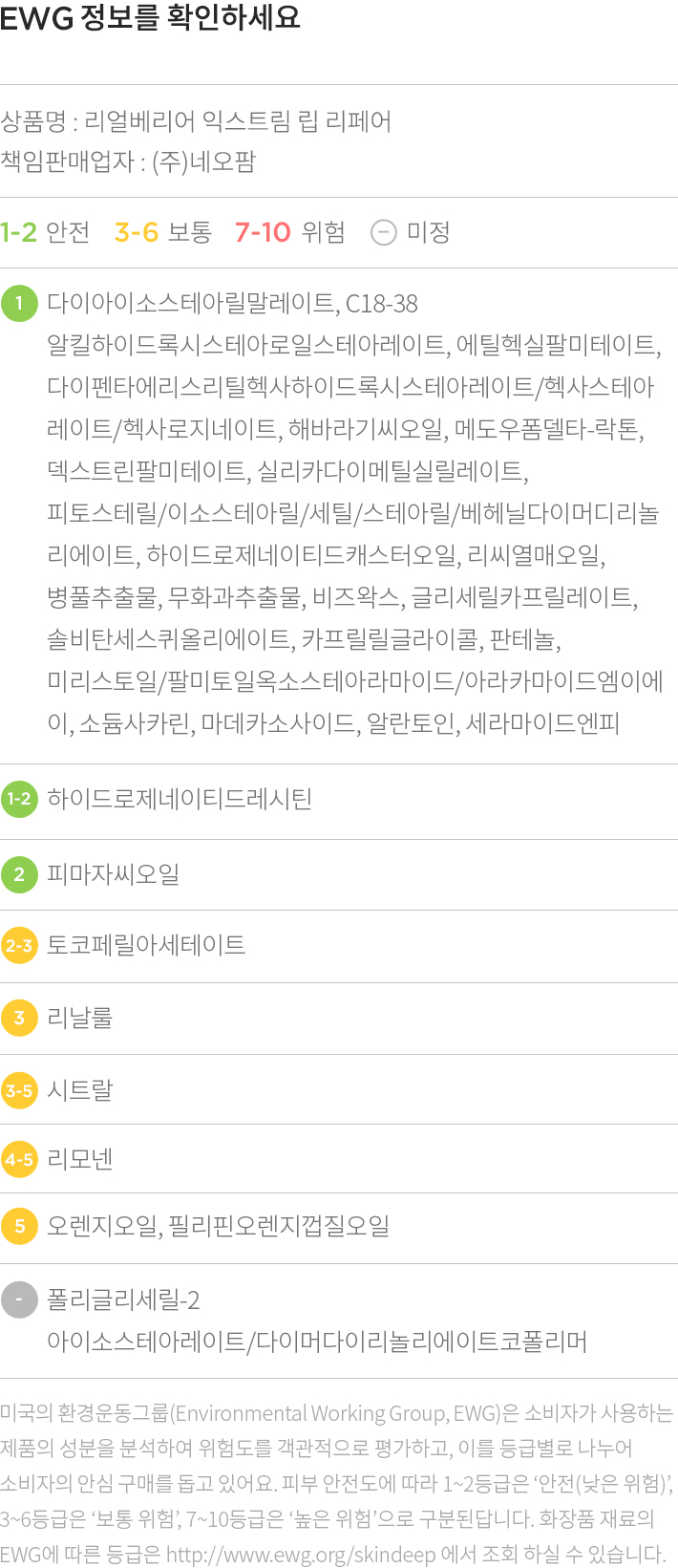Click the yellow grade 5 badge

19,1226
